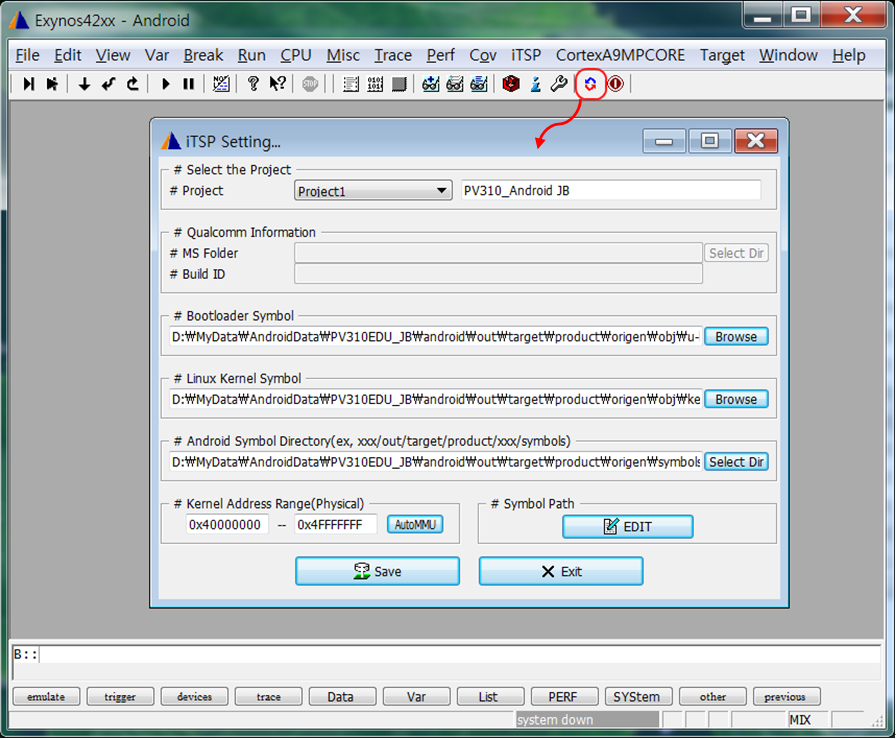Click the step-down arrow toolbar icon
The width and height of the screenshot is (896, 739).
(x=84, y=84)
